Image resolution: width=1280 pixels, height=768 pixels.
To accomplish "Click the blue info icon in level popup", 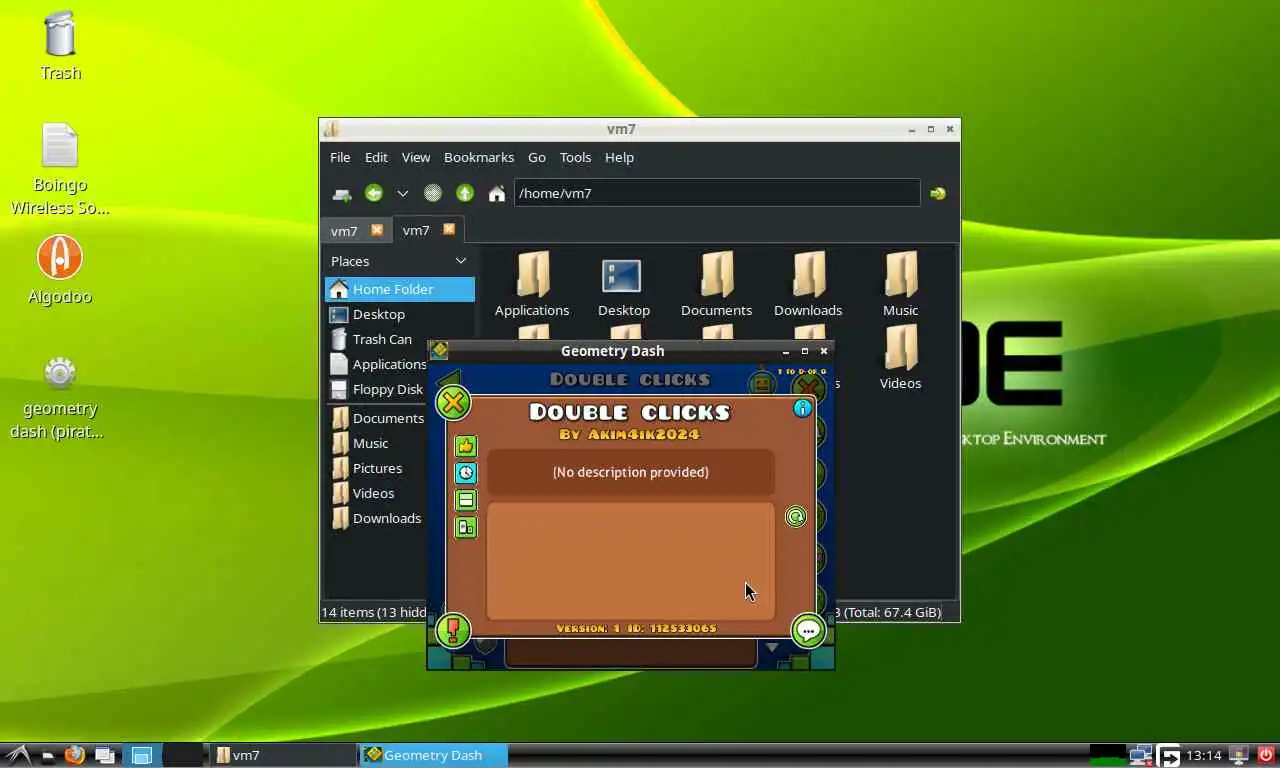I will click(802, 408).
